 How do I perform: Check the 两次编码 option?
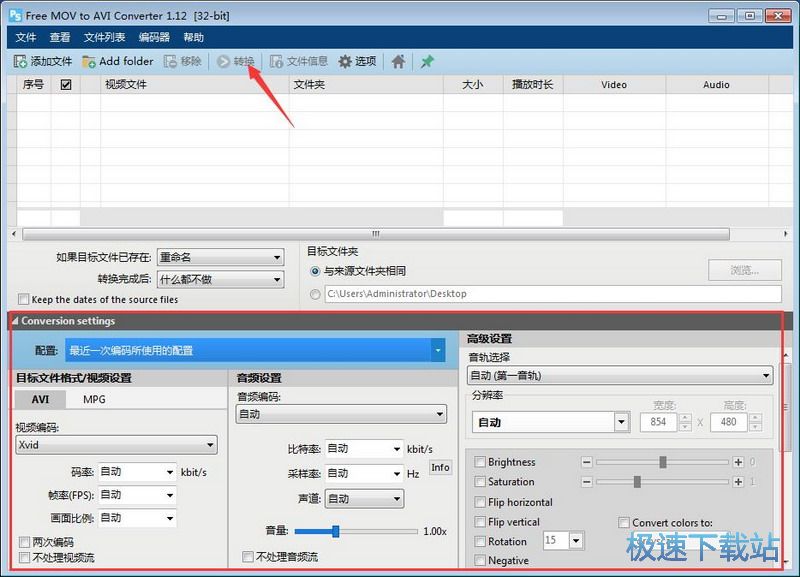click(23, 540)
